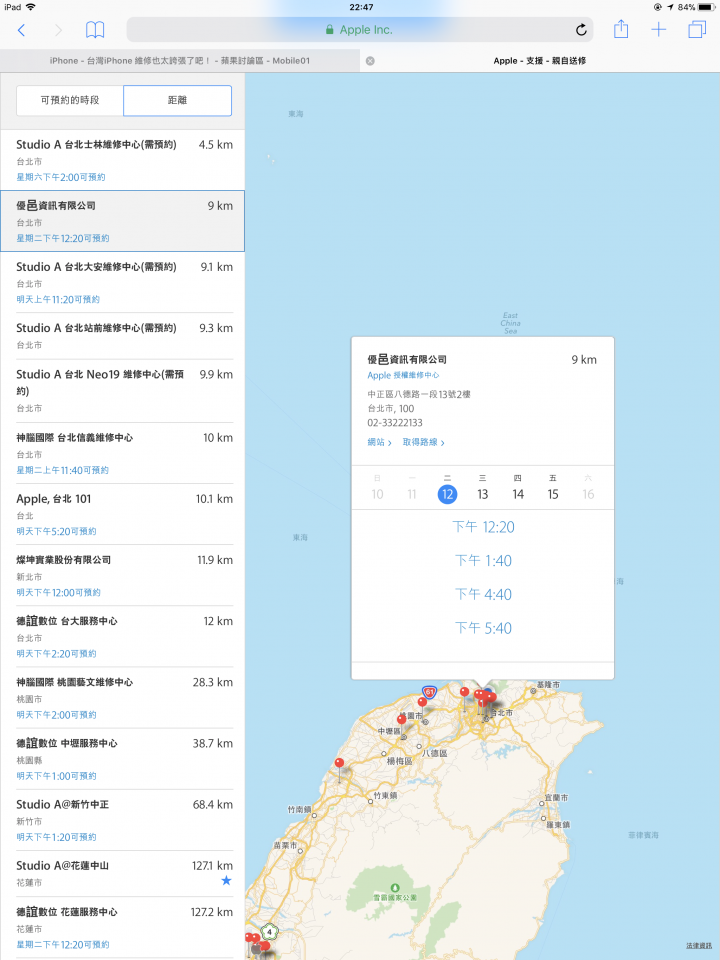Image resolution: width=720 pixels, height=960 pixels.
Task: Select Studio A@花蓮中山
Action: (122, 874)
